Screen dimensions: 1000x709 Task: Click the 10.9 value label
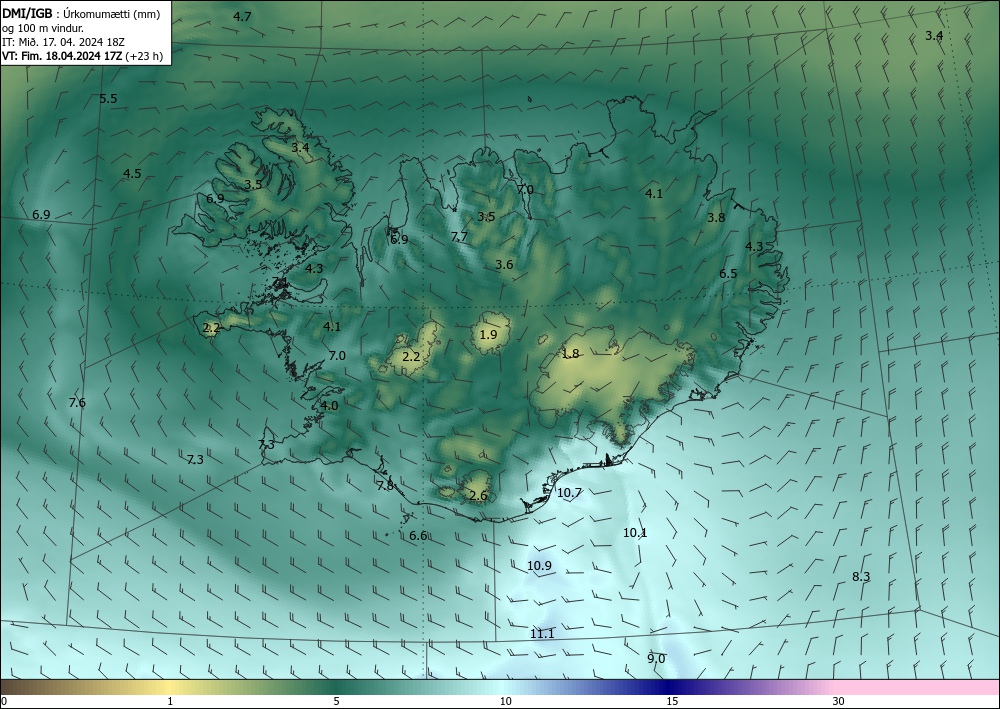tap(540, 565)
